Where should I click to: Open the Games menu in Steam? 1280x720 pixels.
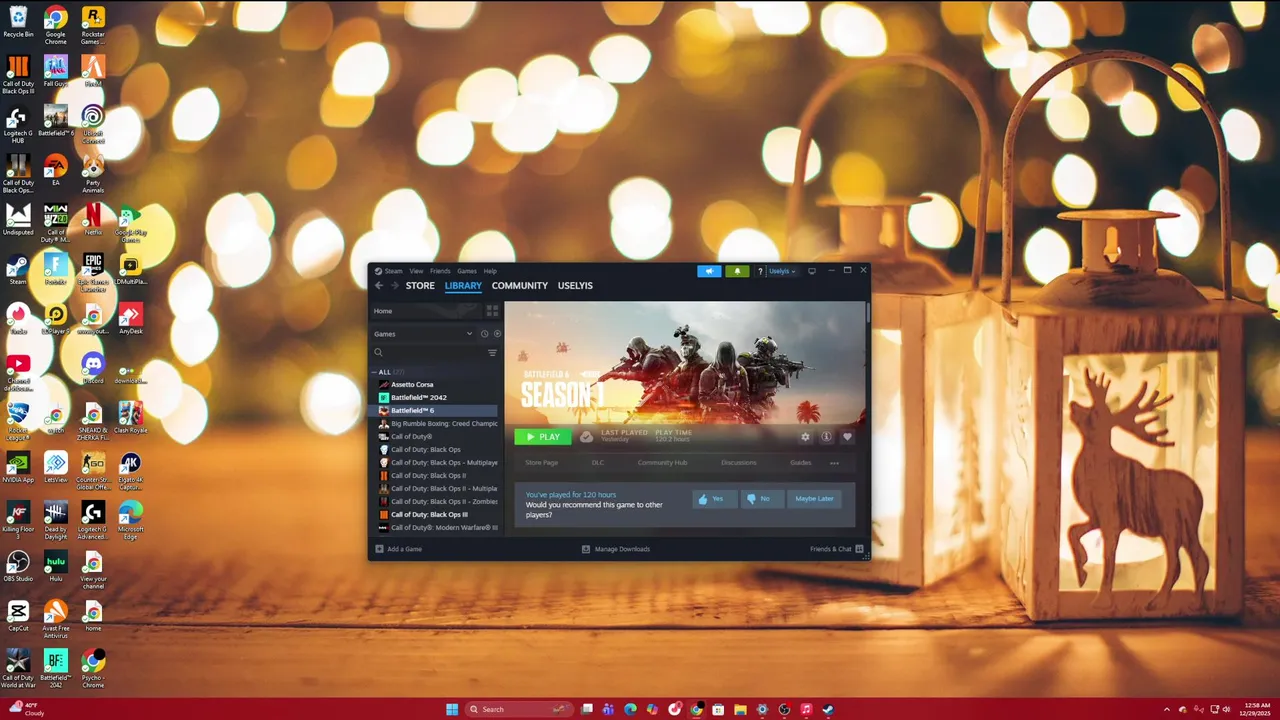coord(467,271)
